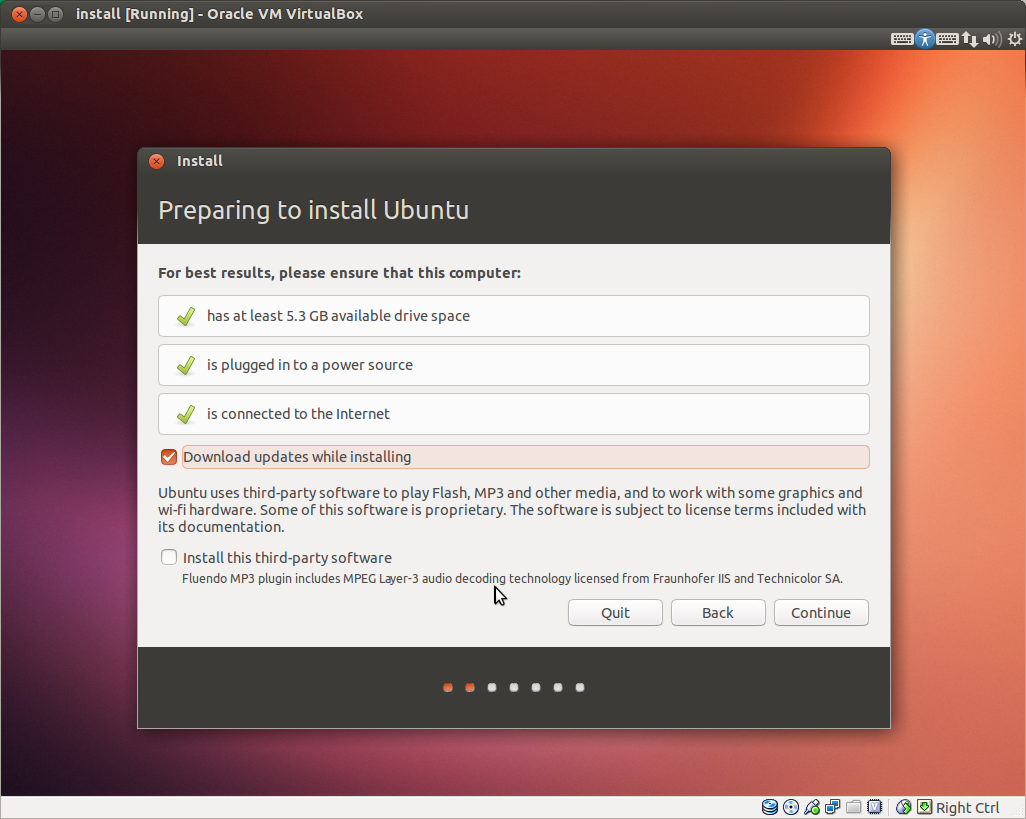Screen dimensions: 1026x819
Task: Open the universal access indicator on top panel
Action: (x=924, y=38)
